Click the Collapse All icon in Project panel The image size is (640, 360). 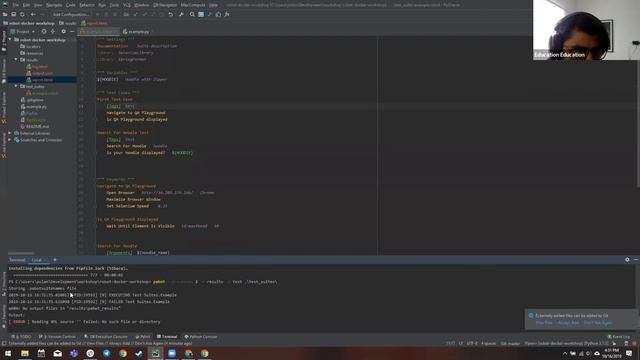tap(53, 31)
